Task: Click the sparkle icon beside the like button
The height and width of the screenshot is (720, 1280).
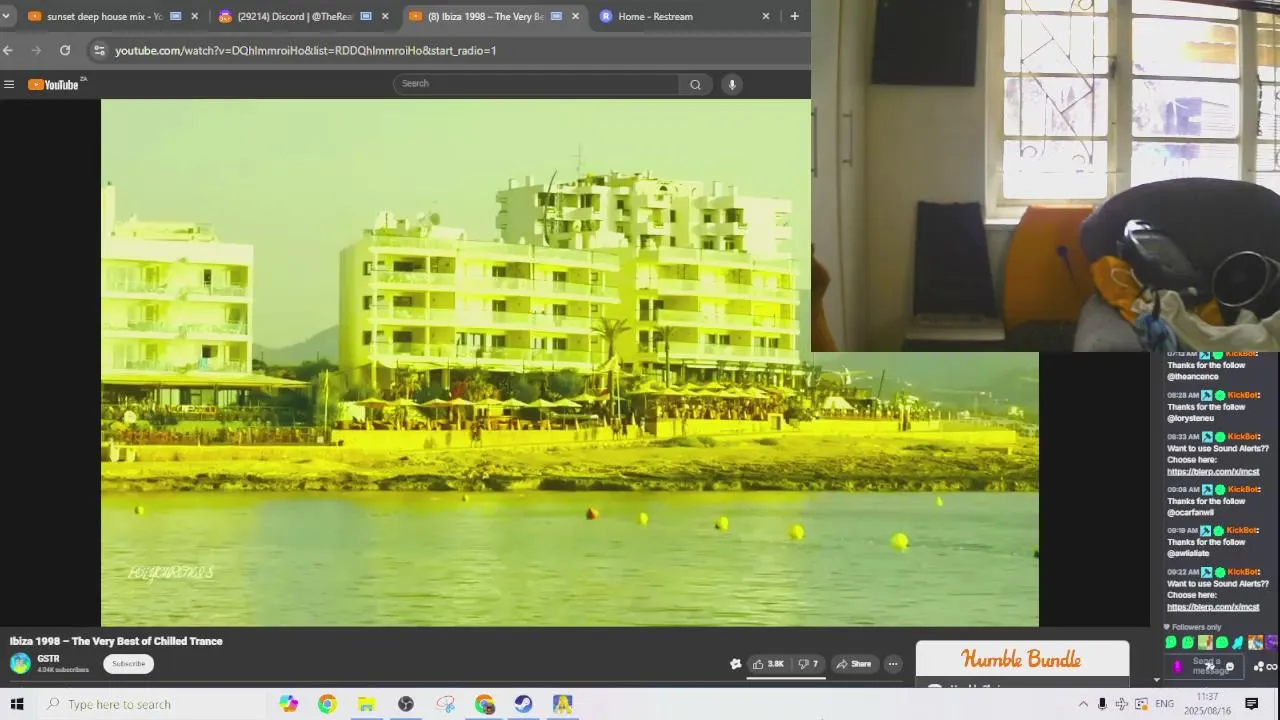Action: click(736, 664)
